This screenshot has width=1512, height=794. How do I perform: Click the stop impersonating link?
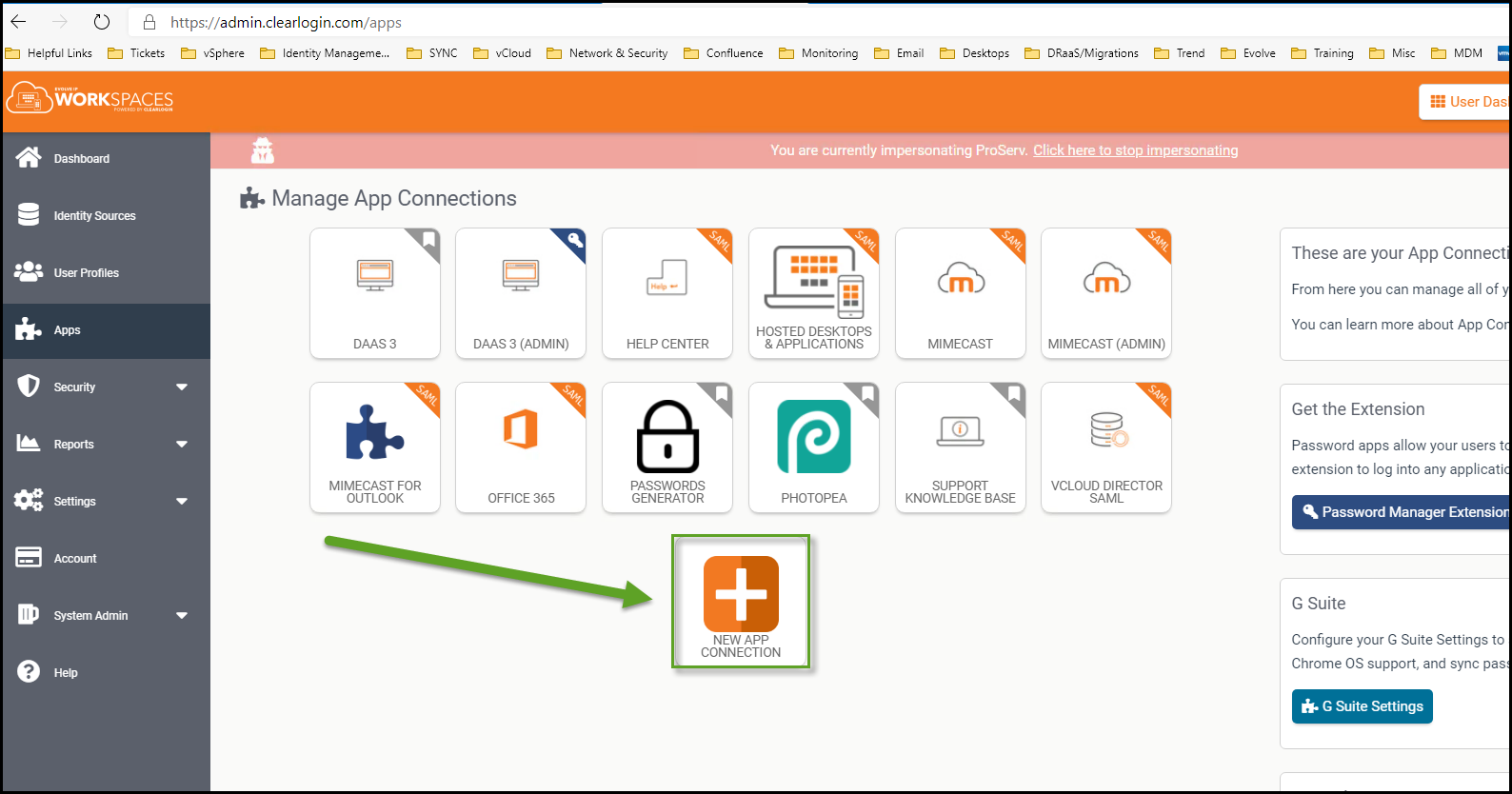tap(1135, 150)
